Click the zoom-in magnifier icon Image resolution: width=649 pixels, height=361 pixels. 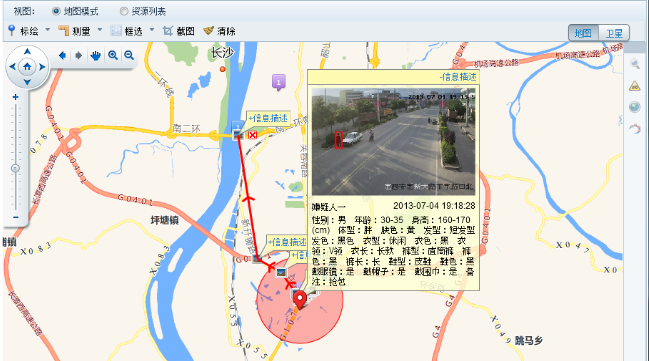(x=113, y=55)
